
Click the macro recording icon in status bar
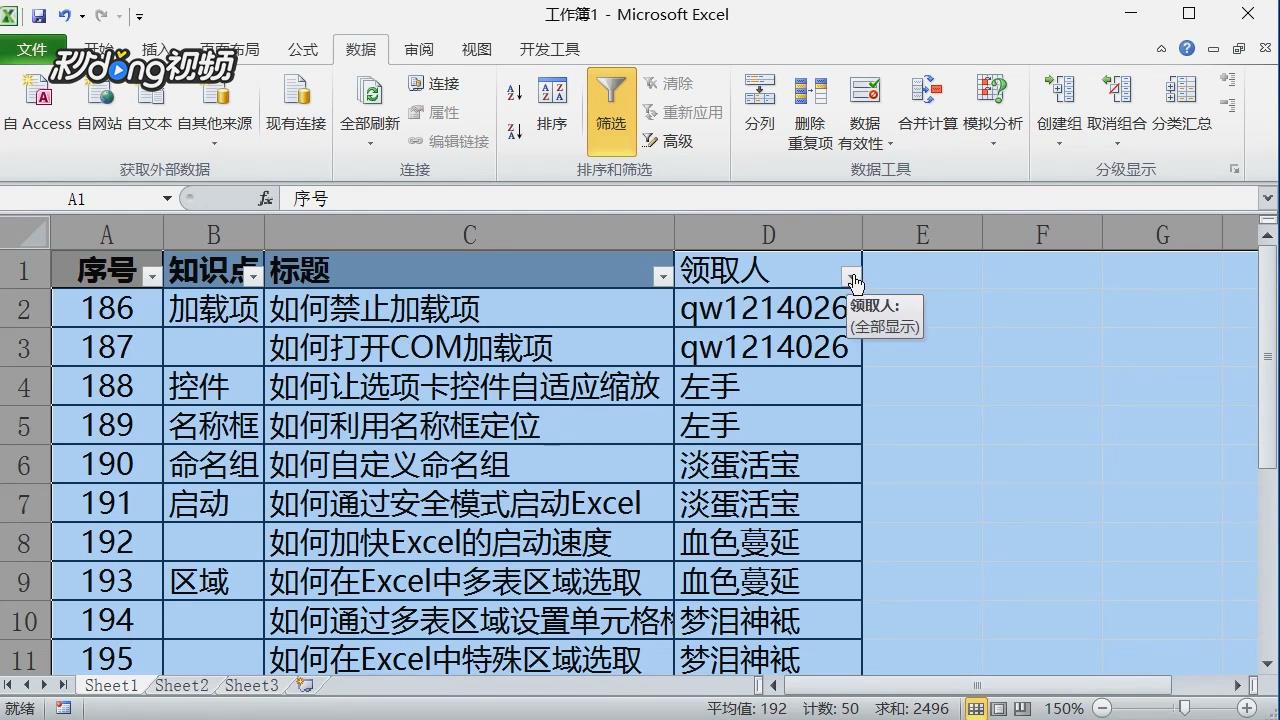[x=63, y=708]
